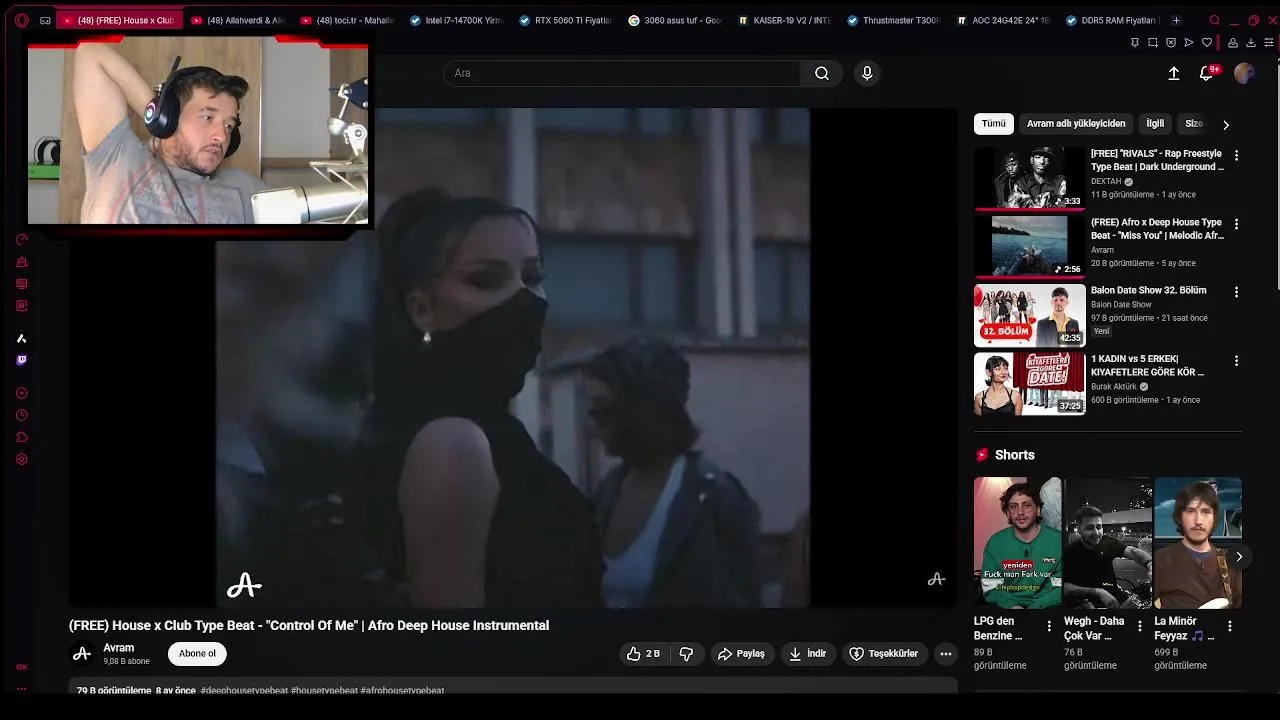
Task: Add page to bookmarks heart icon
Action: click(1206, 42)
